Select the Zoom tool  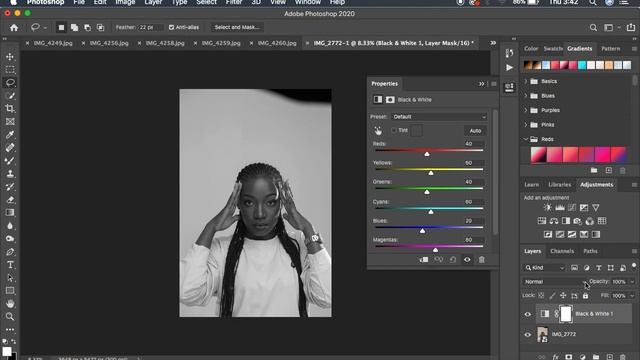point(10,317)
